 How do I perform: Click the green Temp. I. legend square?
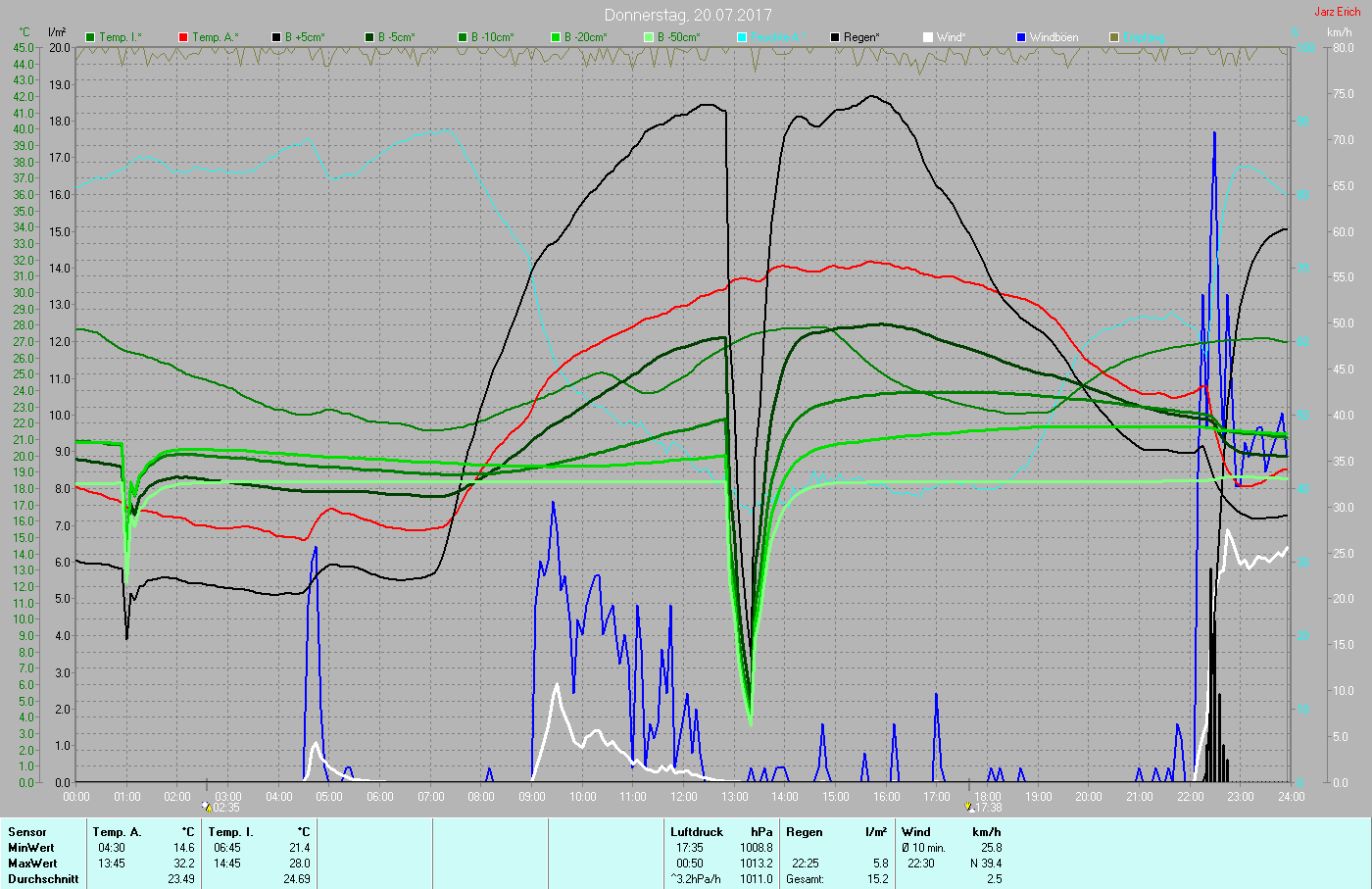coord(90,37)
